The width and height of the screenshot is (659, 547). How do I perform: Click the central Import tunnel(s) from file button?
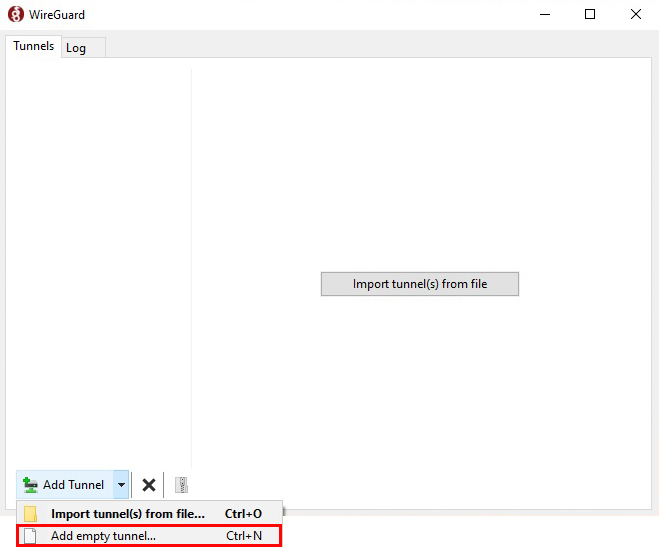[x=420, y=284]
